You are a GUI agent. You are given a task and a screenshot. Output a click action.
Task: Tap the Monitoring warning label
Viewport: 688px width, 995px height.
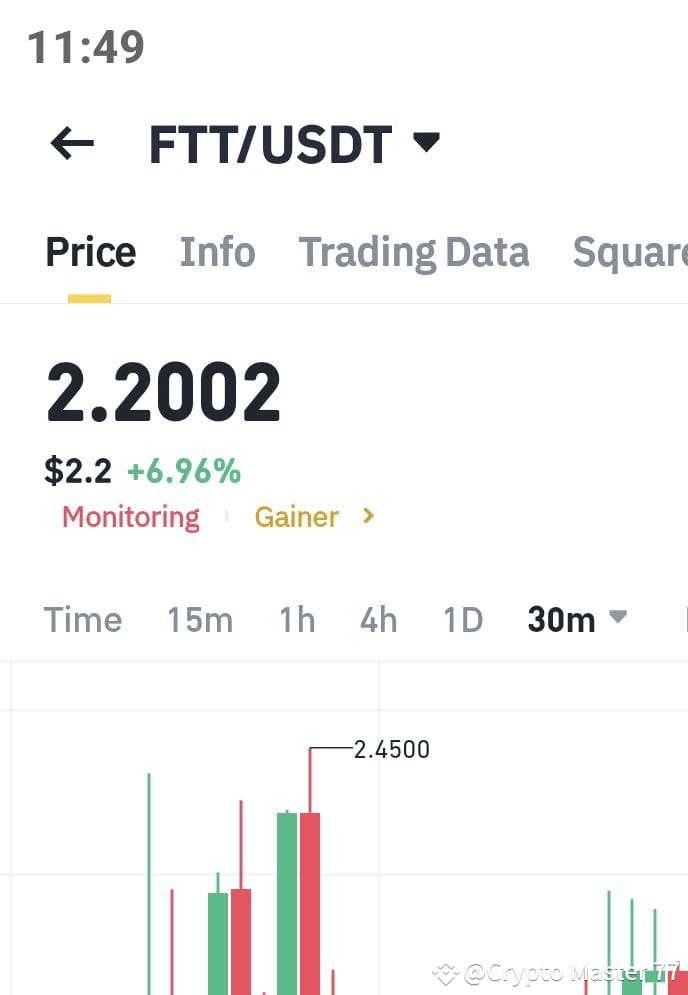pyautogui.click(x=130, y=516)
